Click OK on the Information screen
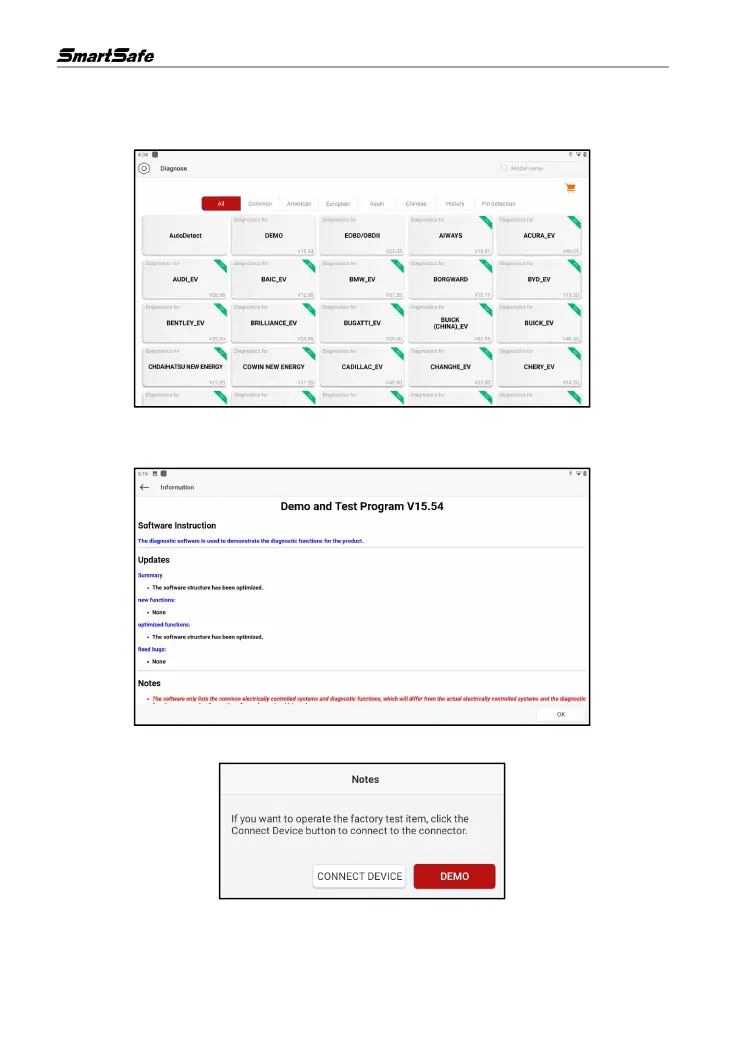Image resolution: width=737 pixels, height=1043 pixels. [561, 714]
